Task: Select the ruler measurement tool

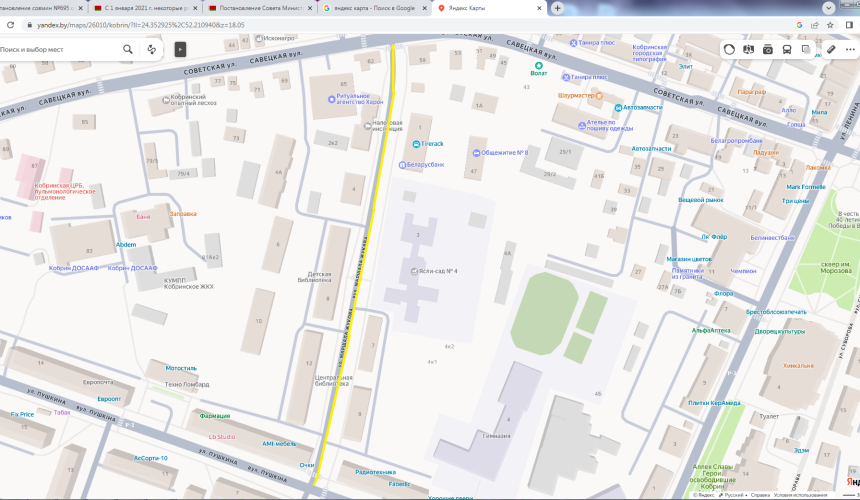Action: click(x=831, y=48)
